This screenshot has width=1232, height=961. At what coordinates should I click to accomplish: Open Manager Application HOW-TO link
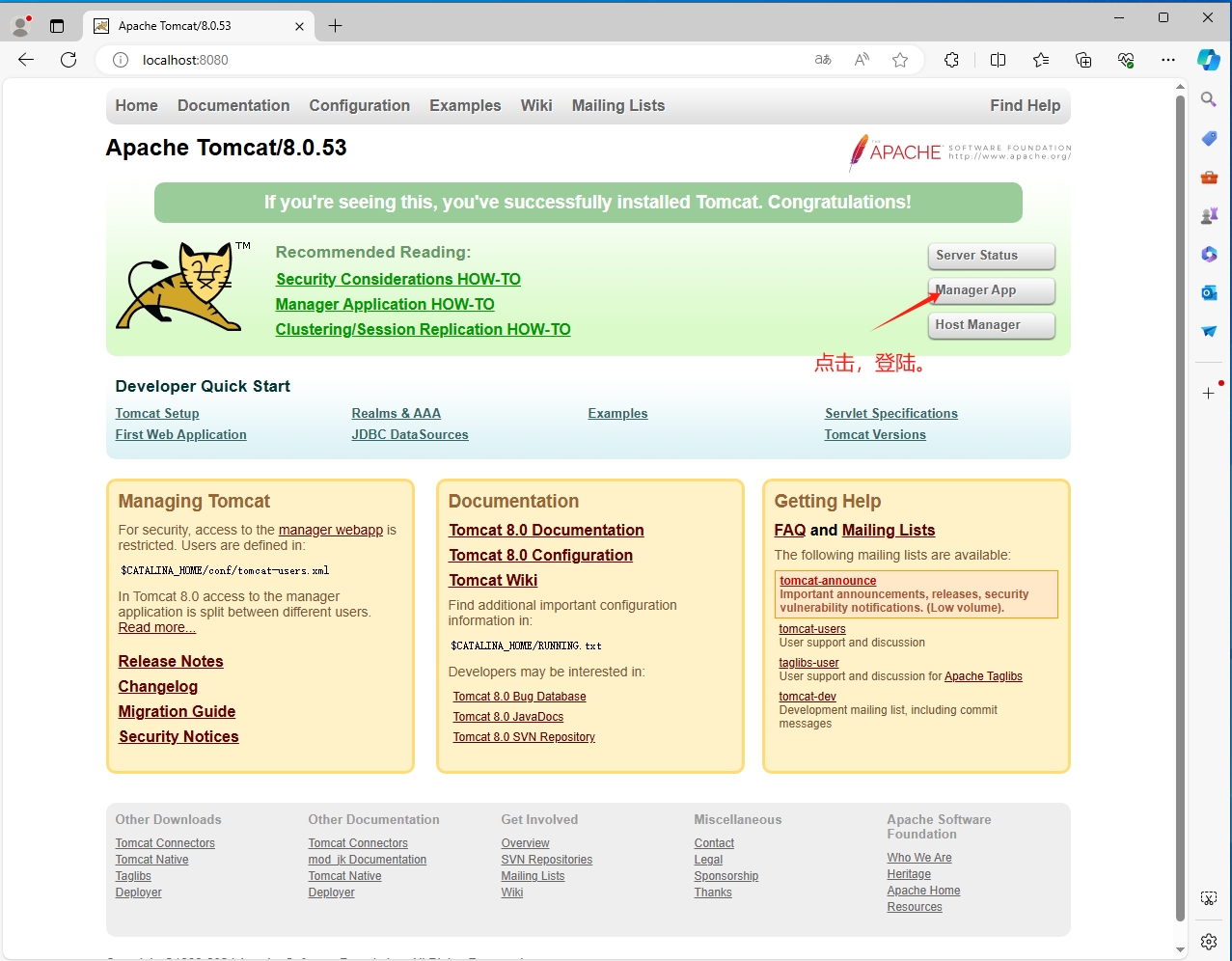click(x=385, y=304)
